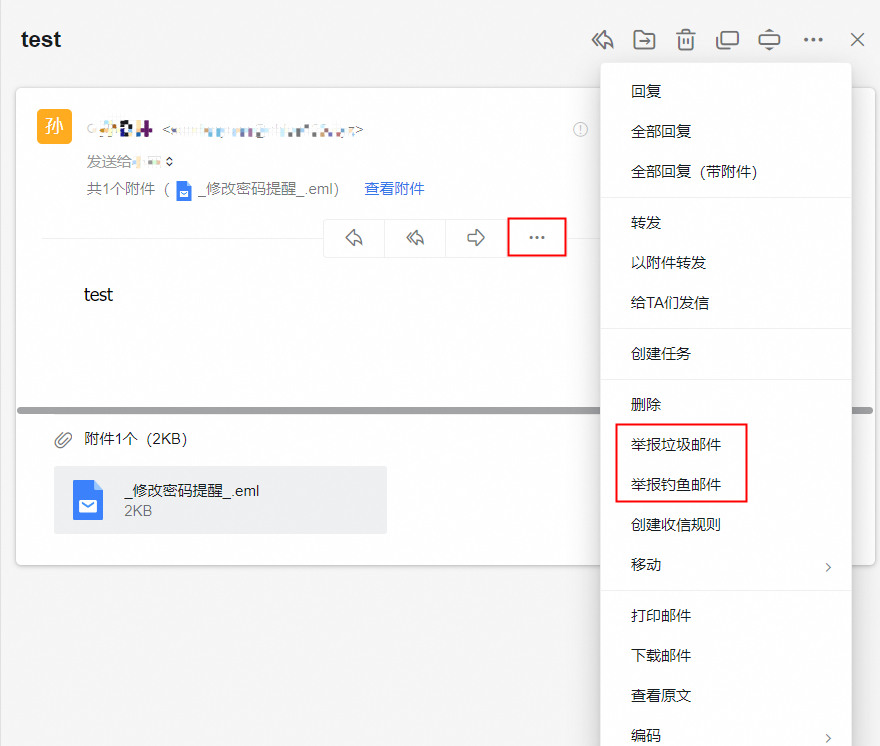Close the email reading pane
The height and width of the screenshot is (746, 880).
[857, 40]
